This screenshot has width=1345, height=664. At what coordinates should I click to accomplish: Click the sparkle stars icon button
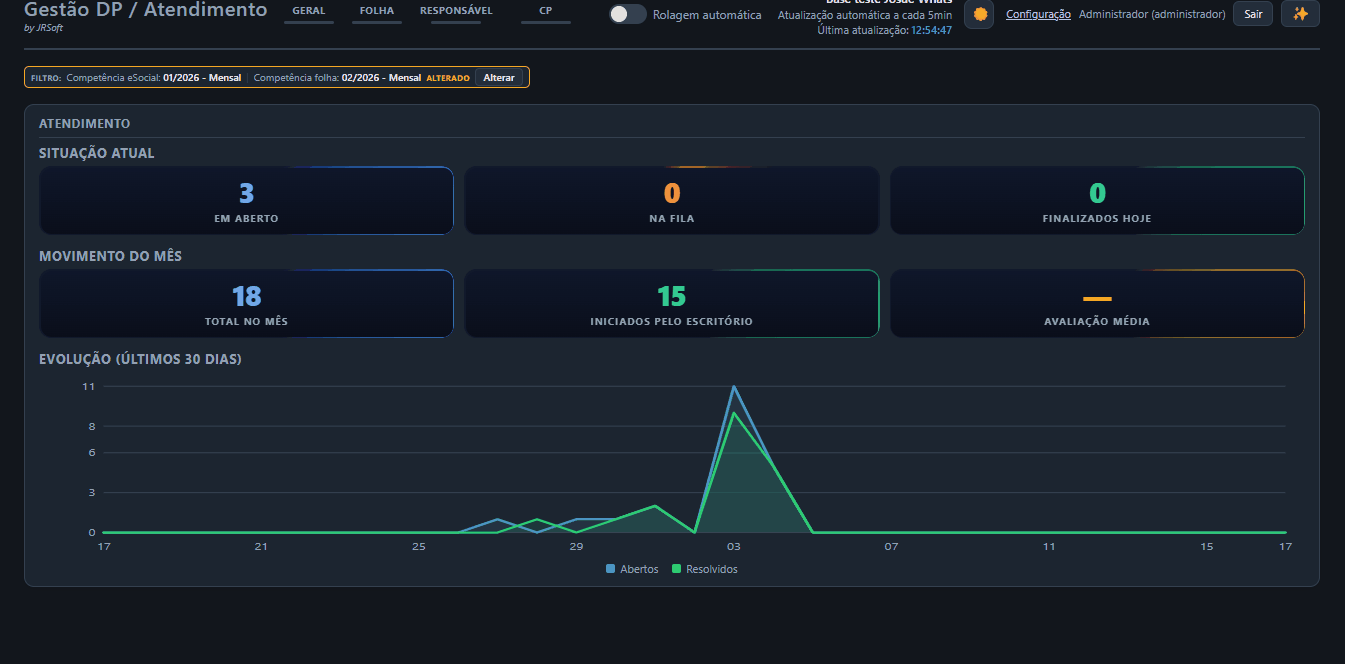click(x=1300, y=14)
